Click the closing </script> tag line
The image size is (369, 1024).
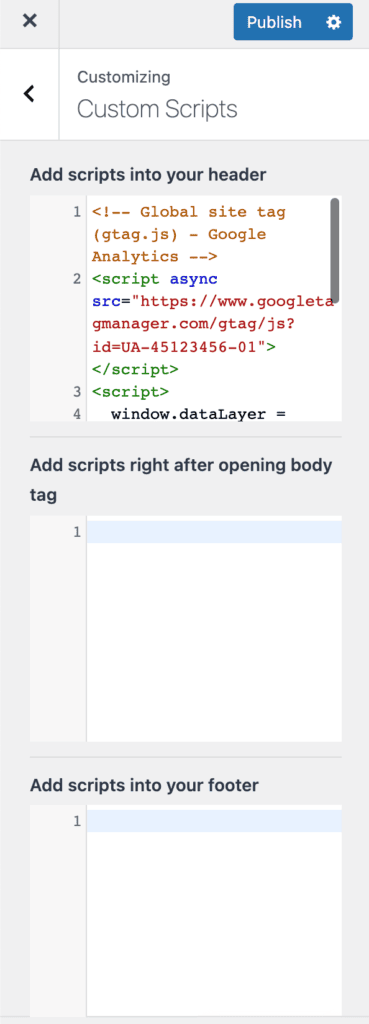(135, 369)
